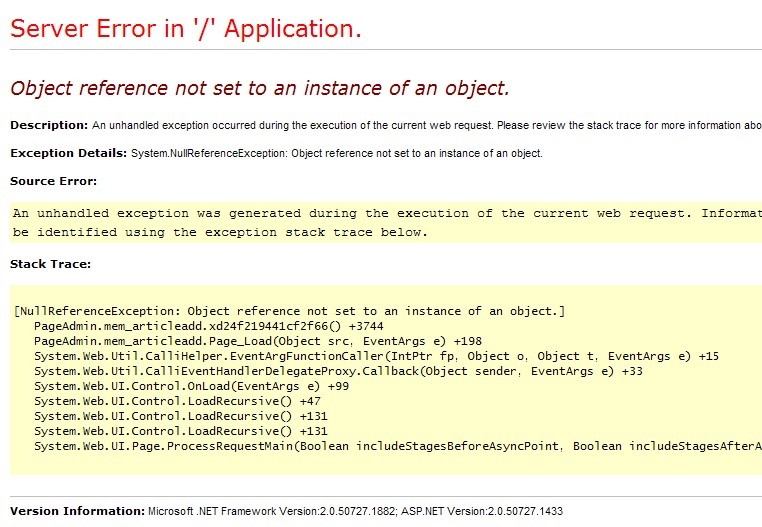This screenshot has width=762, height=527.
Task: Click the bold "Exception Details:" label
Action: tap(68, 153)
